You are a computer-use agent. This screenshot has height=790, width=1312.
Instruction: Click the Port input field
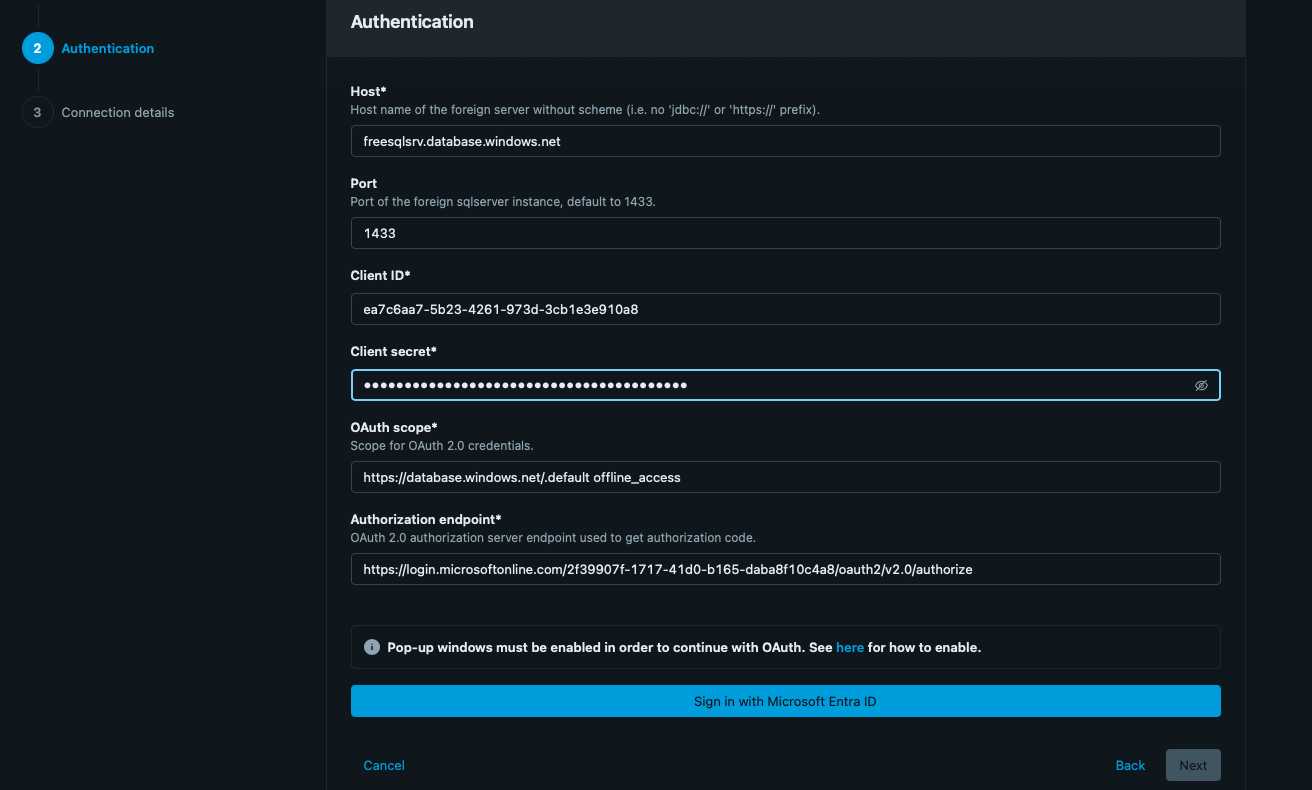pos(785,233)
